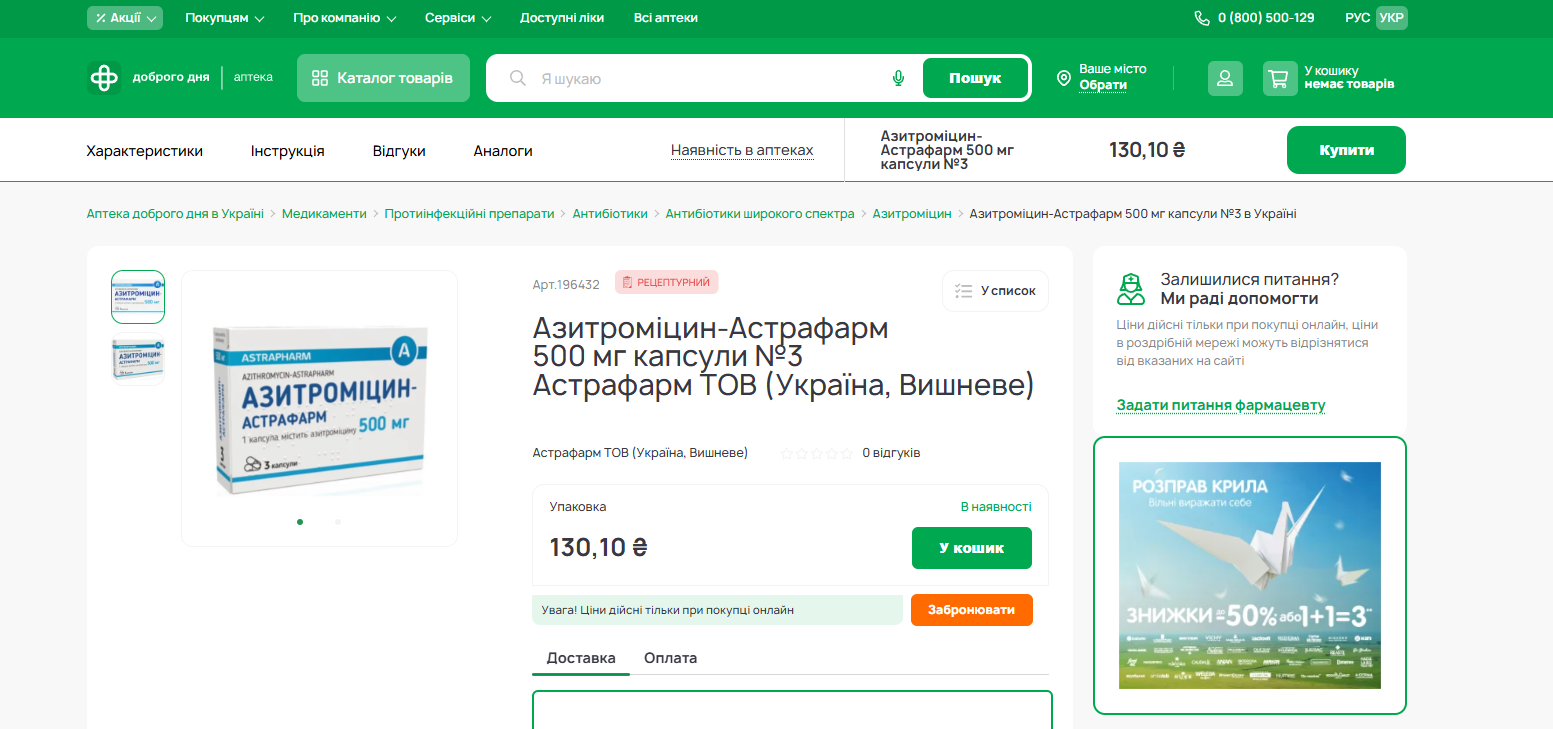
Task: Add to cart with У кошик button
Action: [x=971, y=548]
